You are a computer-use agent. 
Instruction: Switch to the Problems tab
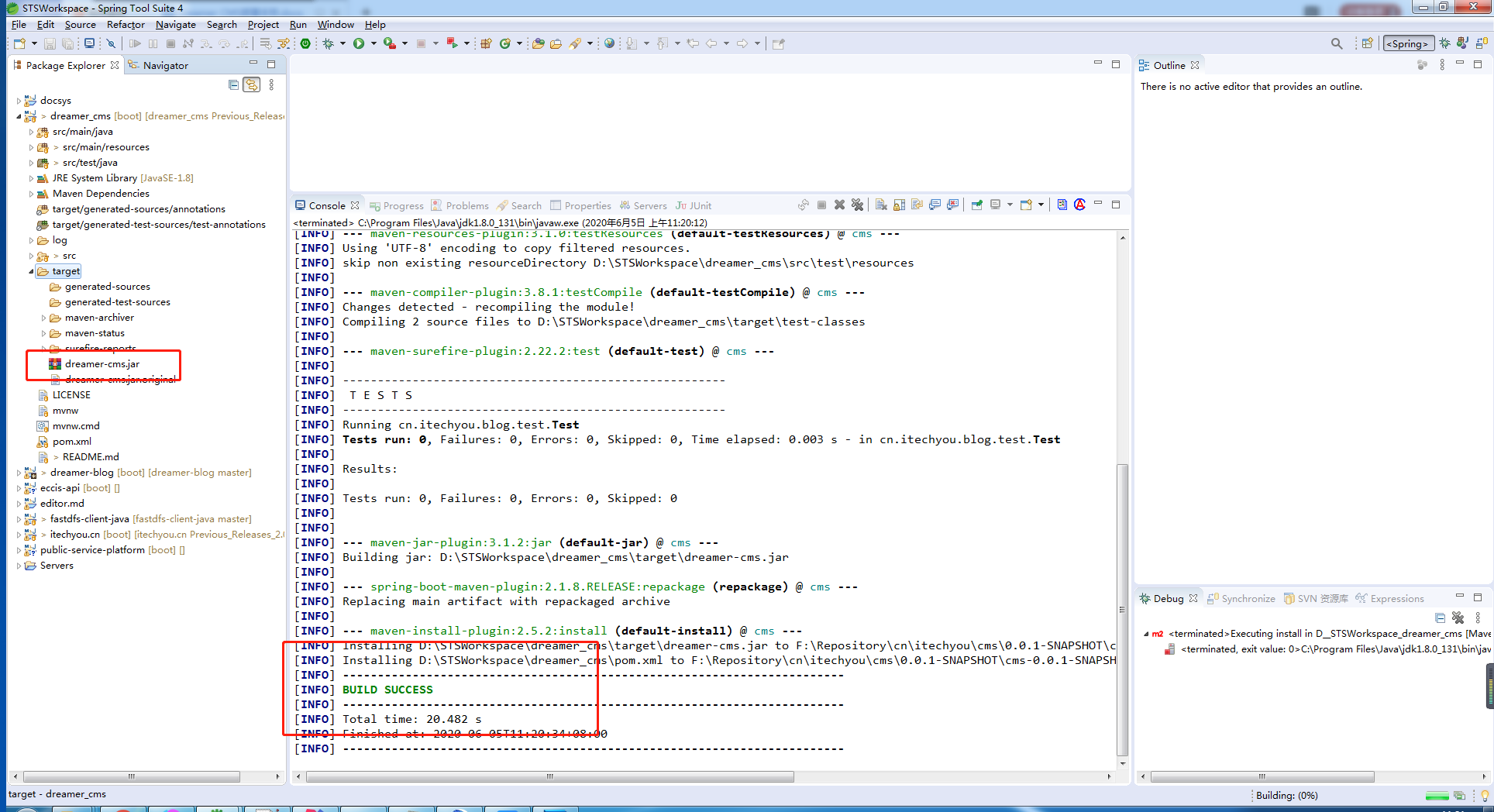click(466, 206)
